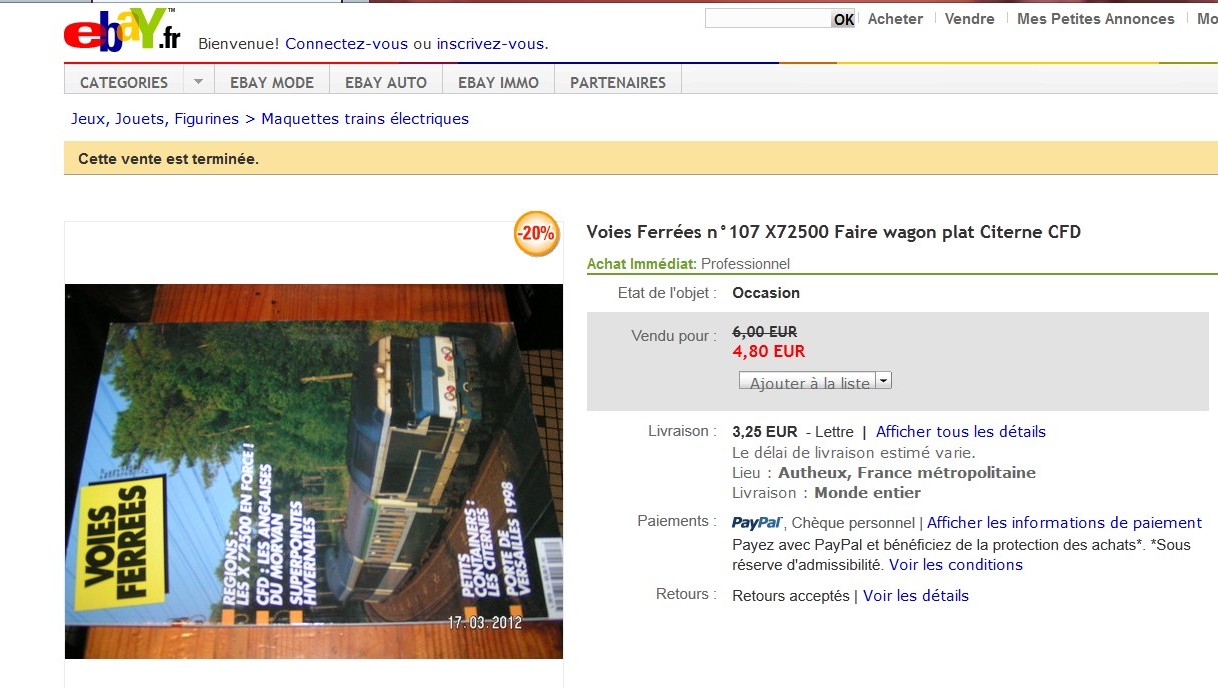Click the -20% discount badge

point(536,233)
